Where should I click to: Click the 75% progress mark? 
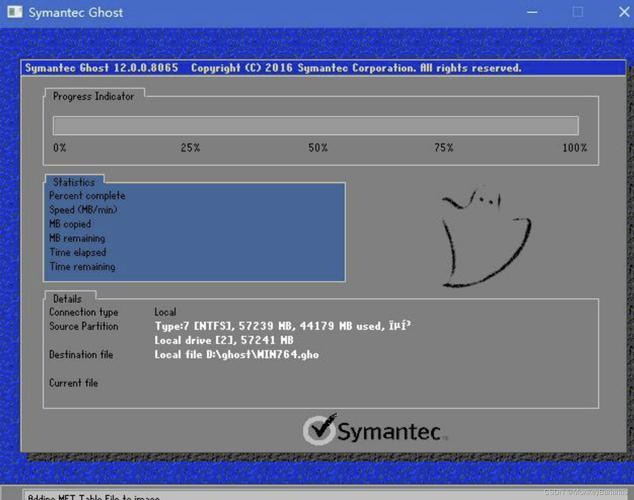click(x=444, y=148)
